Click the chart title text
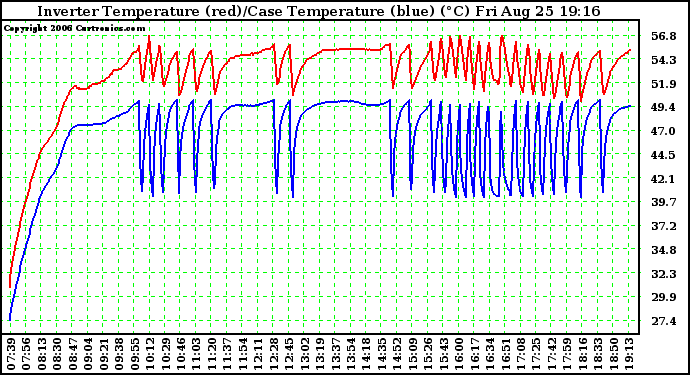This screenshot has width=690, height=375. pyautogui.click(x=319, y=11)
